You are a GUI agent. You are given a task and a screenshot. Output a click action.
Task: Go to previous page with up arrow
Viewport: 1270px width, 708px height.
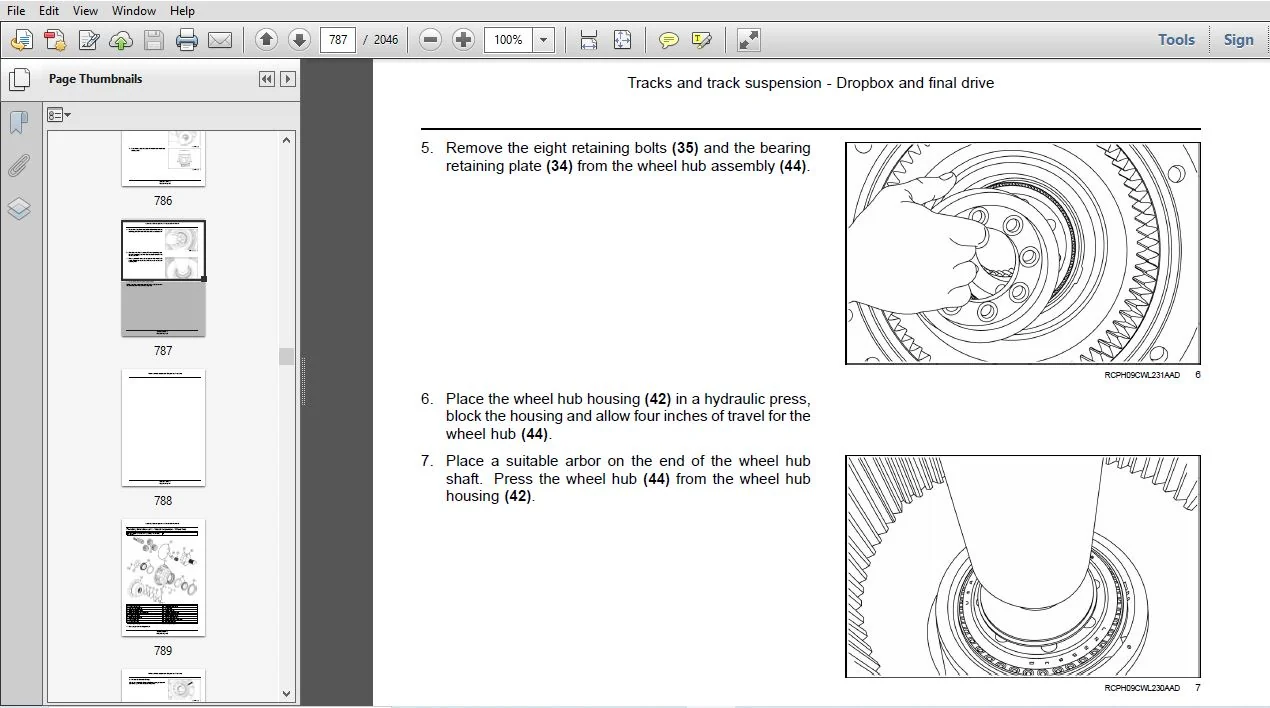tap(266, 40)
